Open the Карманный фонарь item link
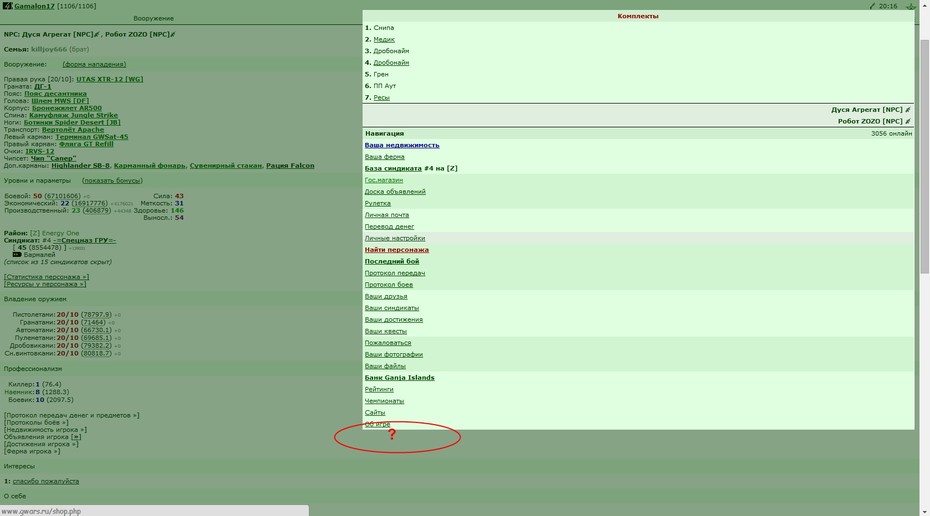 coord(149,165)
